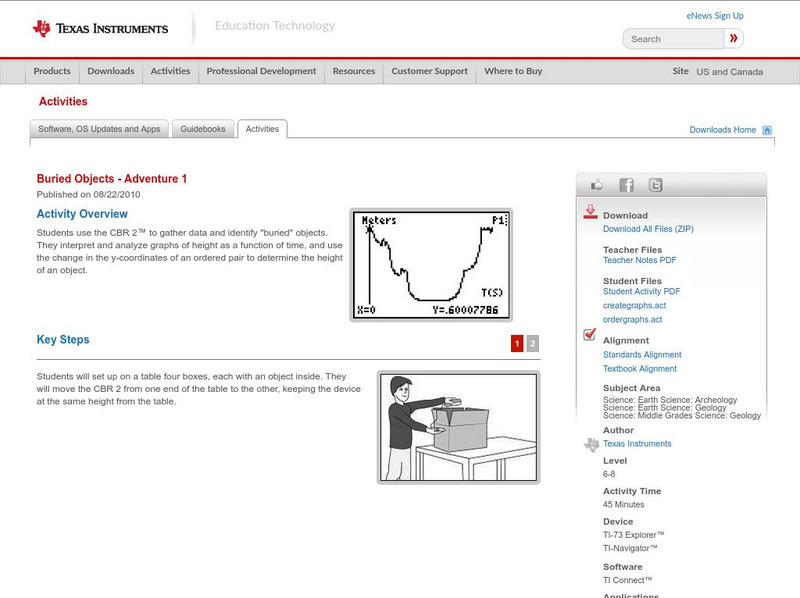Open the Downloads menu
Screen dimensions: 800x598
[111, 71]
